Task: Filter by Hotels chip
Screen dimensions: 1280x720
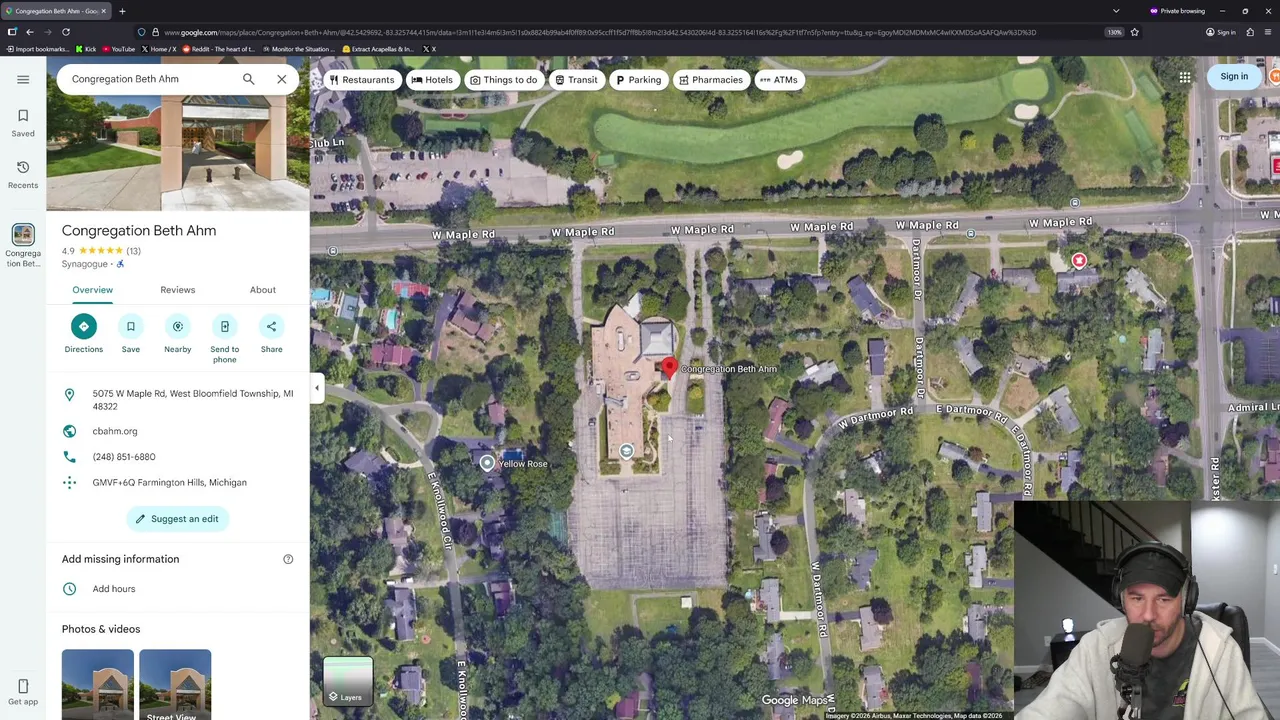Action: [432, 80]
